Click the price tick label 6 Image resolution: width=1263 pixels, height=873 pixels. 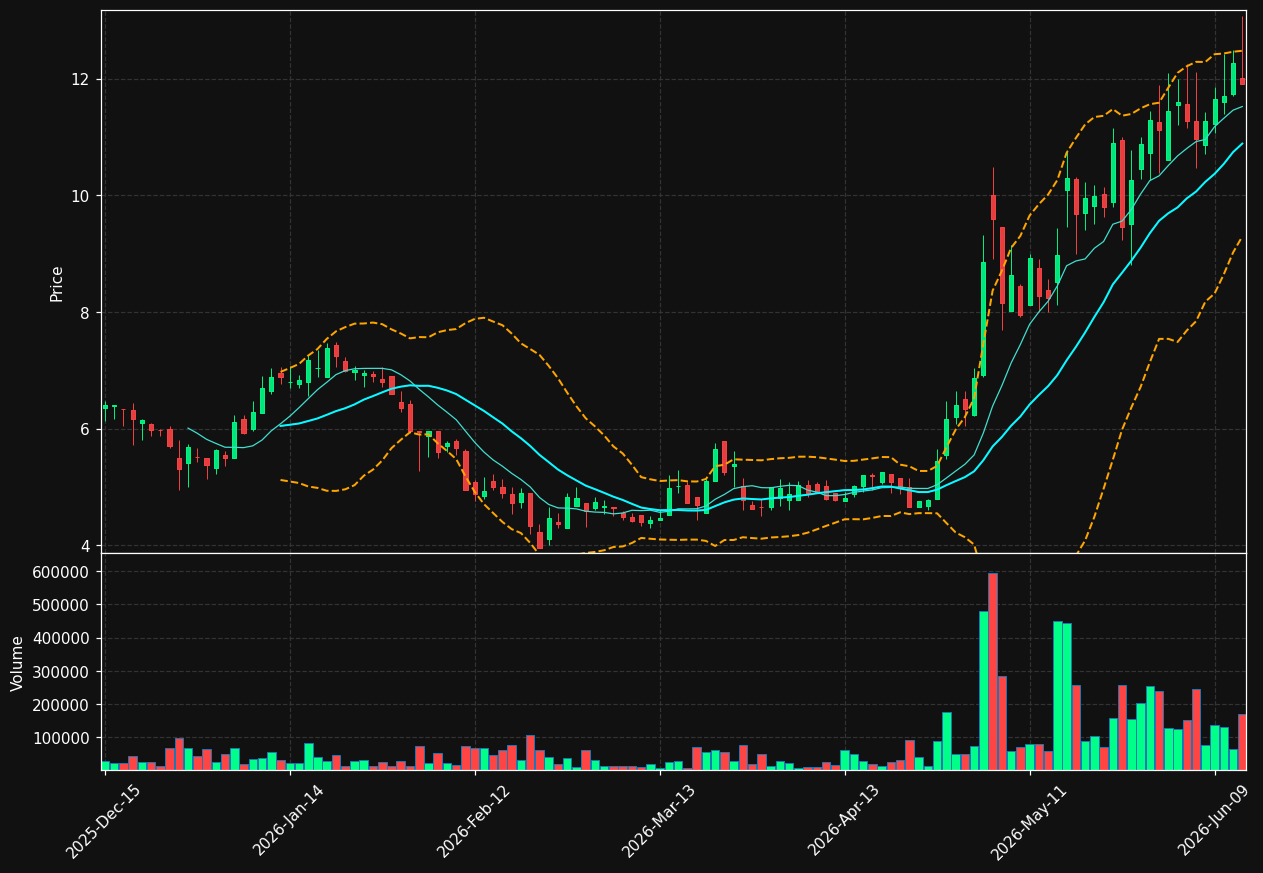point(85,429)
